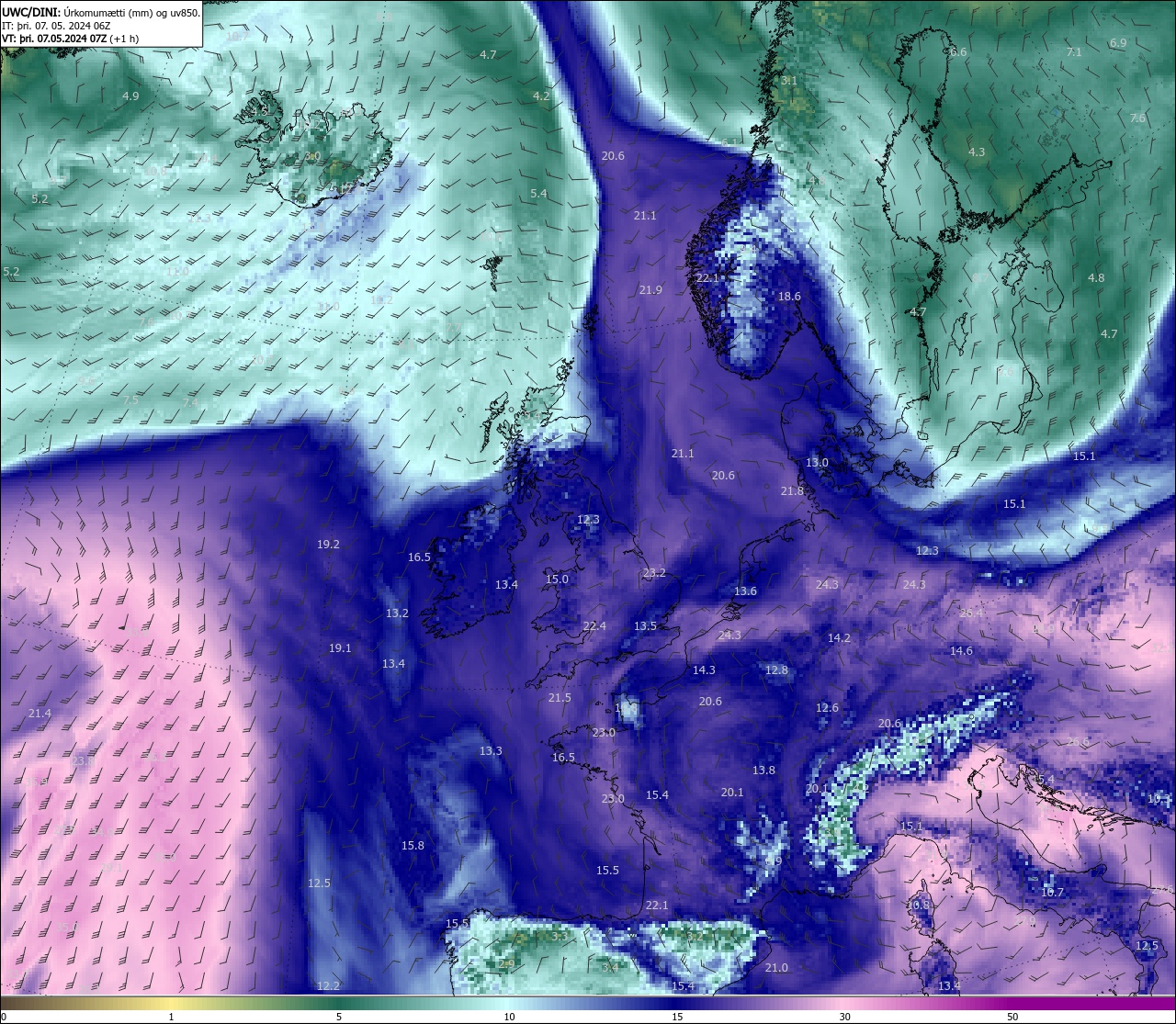Click the colorbar tick label 15
1176x1024 pixels.
click(x=676, y=1017)
